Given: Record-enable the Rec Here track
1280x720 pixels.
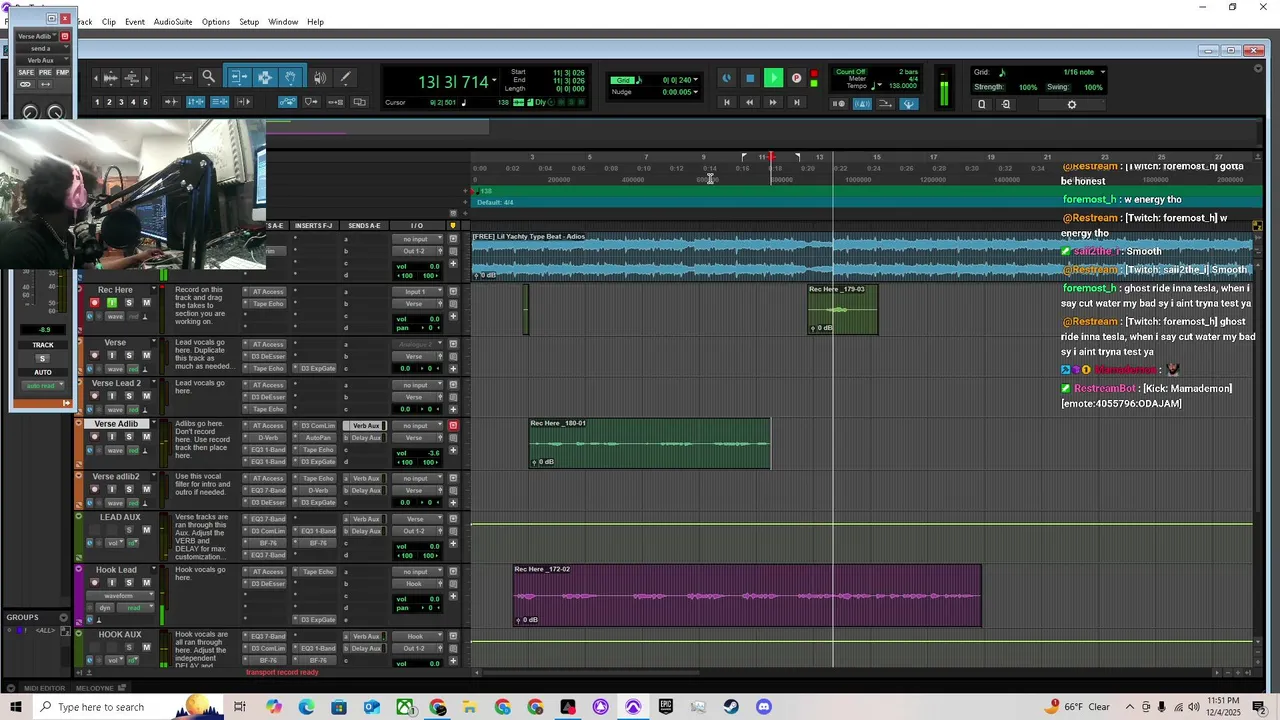Looking at the screenshot, I should point(95,303).
